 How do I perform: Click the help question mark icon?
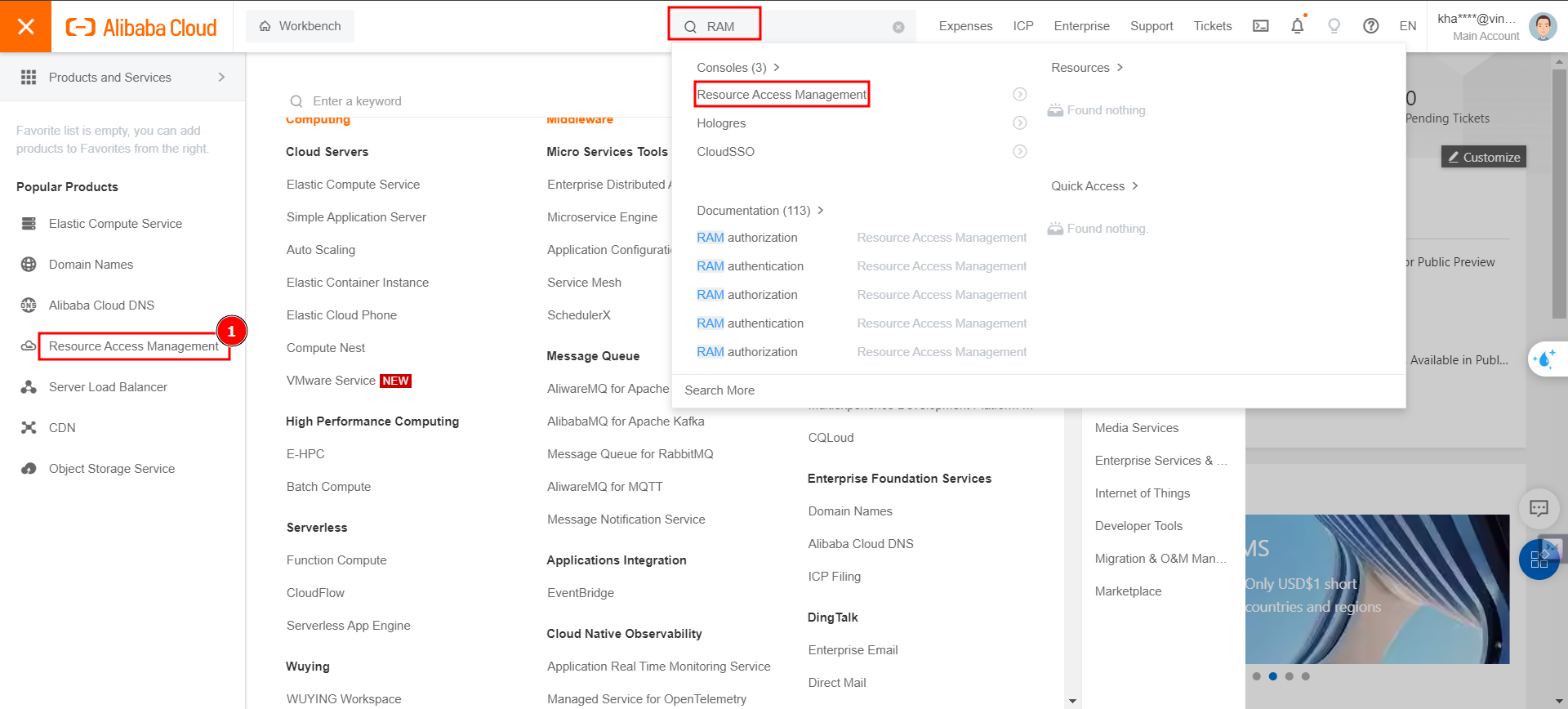(x=1370, y=26)
